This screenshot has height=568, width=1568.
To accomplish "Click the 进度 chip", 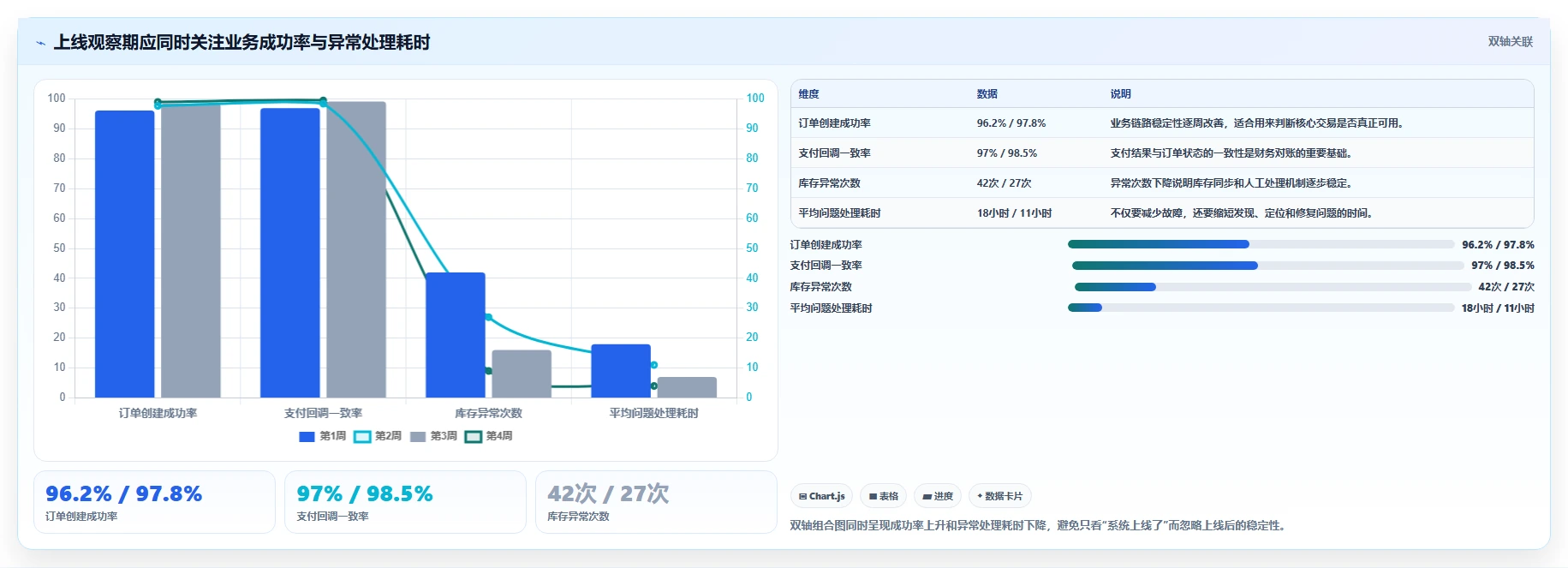I will pos(937,496).
